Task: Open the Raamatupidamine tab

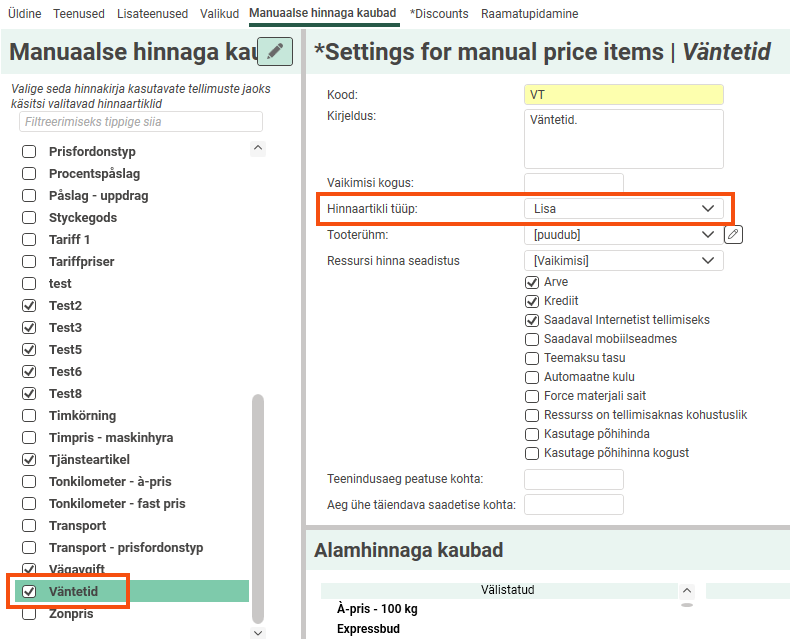Action: (529, 14)
